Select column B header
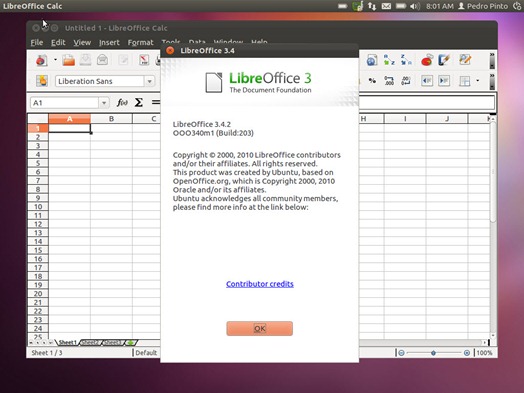 pos(111,119)
